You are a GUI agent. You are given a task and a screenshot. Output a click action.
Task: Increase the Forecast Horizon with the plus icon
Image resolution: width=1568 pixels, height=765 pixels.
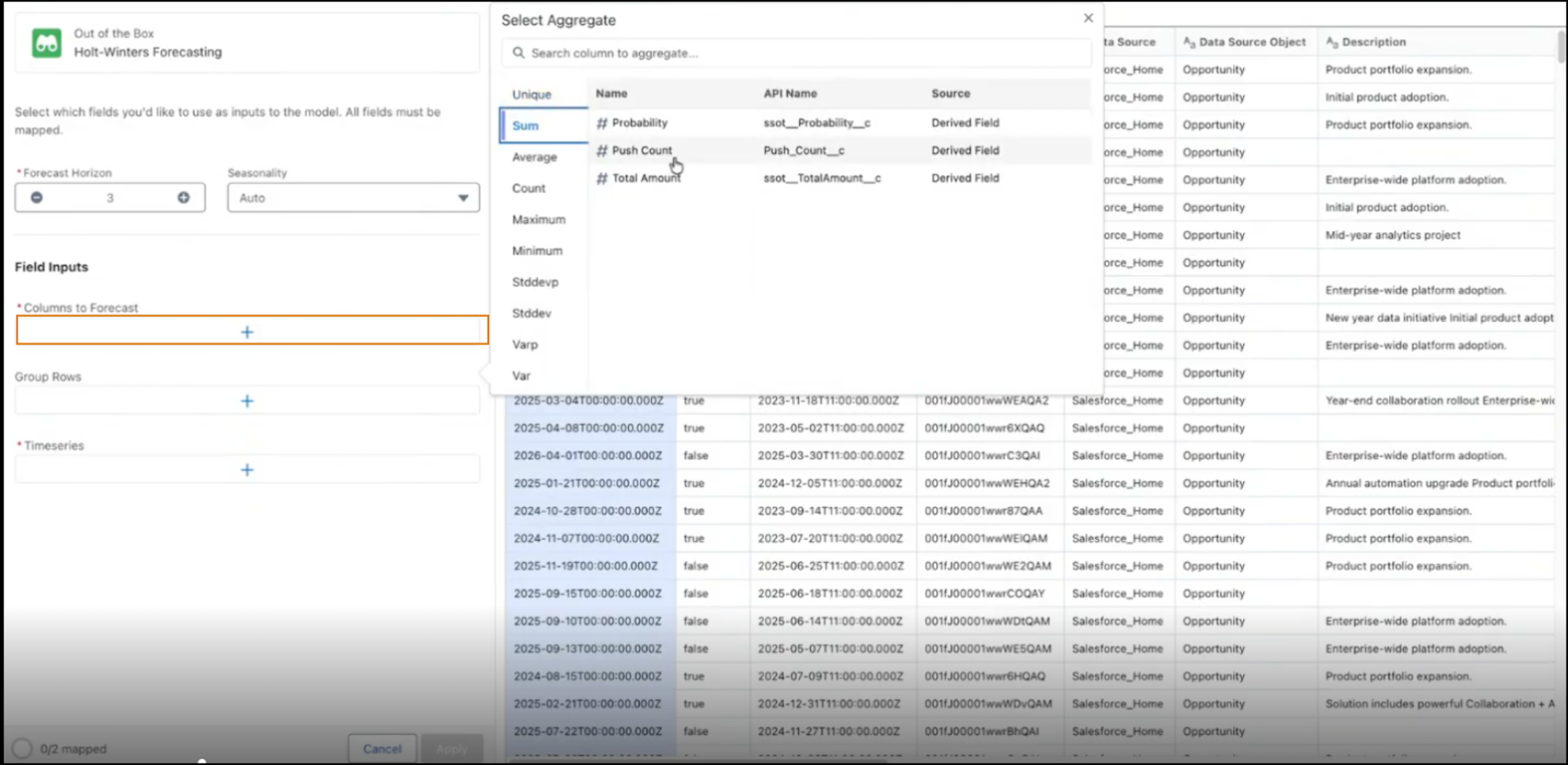tap(184, 198)
